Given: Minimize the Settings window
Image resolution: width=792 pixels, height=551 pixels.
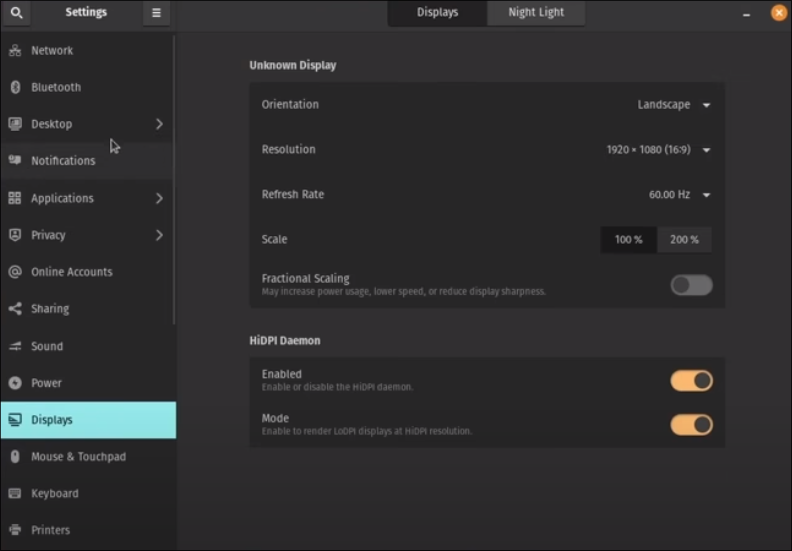Looking at the screenshot, I should [x=746, y=14].
